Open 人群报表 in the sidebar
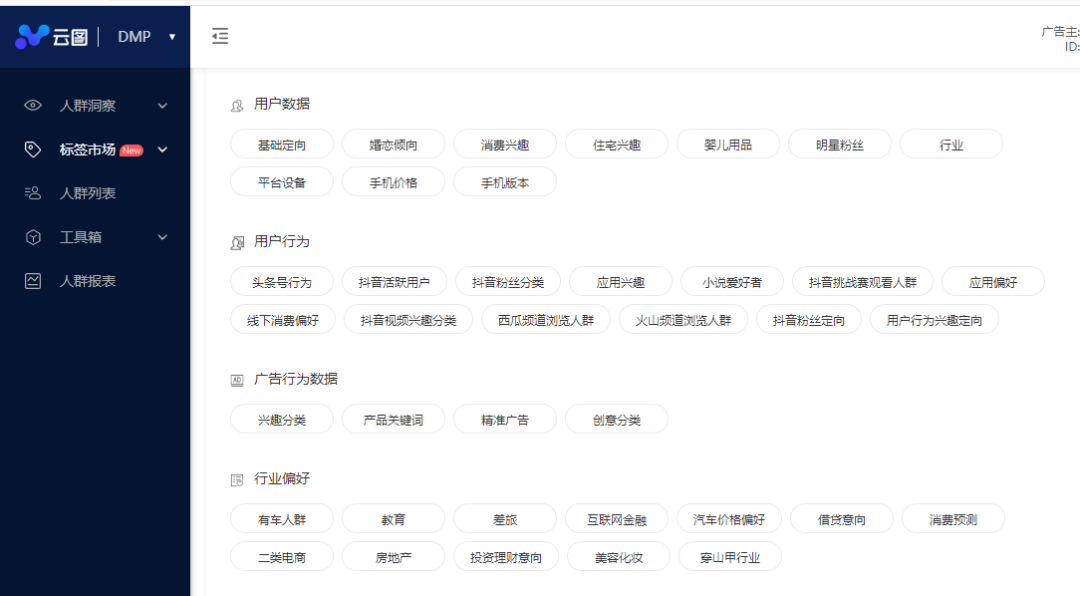This screenshot has width=1080, height=596. pyautogui.click(x=88, y=281)
